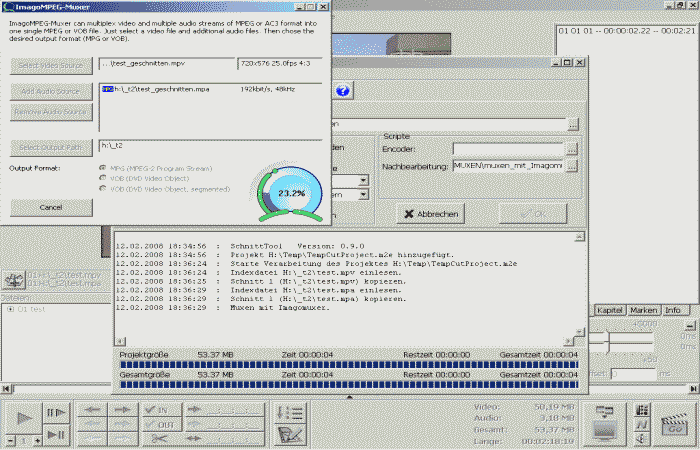Click the blue help question mark icon
The height and width of the screenshot is (450, 700).
(x=342, y=91)
